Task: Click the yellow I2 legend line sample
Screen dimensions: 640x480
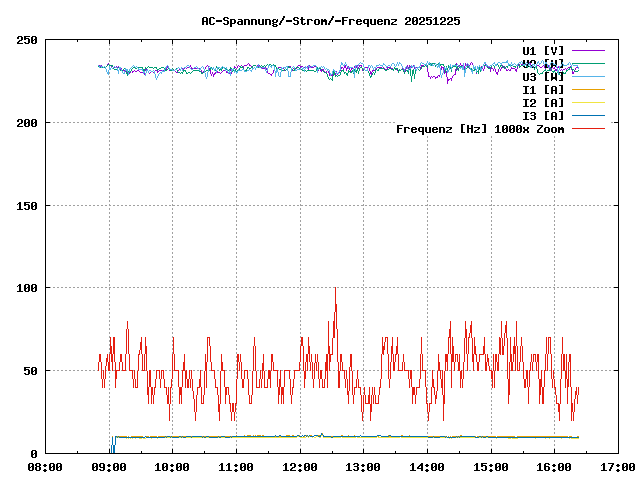Action: pyautogui.click(x=589, y=102)
